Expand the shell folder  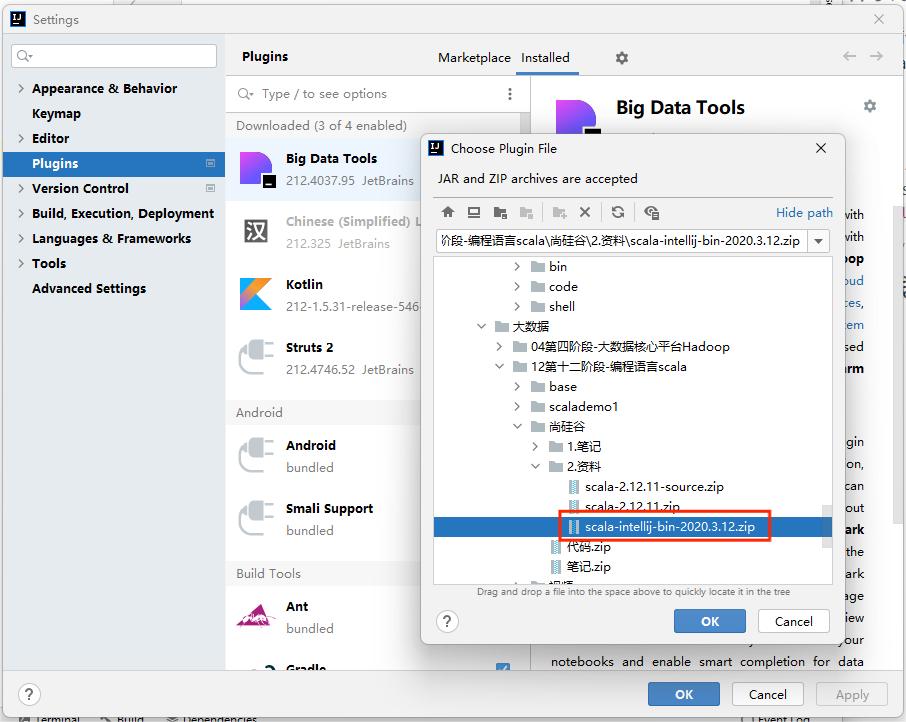pyautogui.click(x=517, y=306)
